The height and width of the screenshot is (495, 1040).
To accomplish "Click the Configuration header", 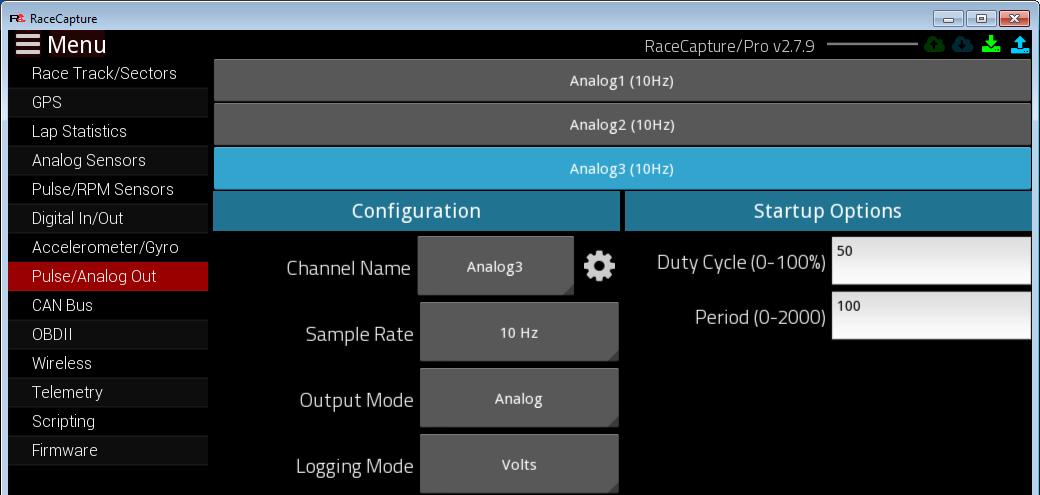I will click(x=417, y=211).
